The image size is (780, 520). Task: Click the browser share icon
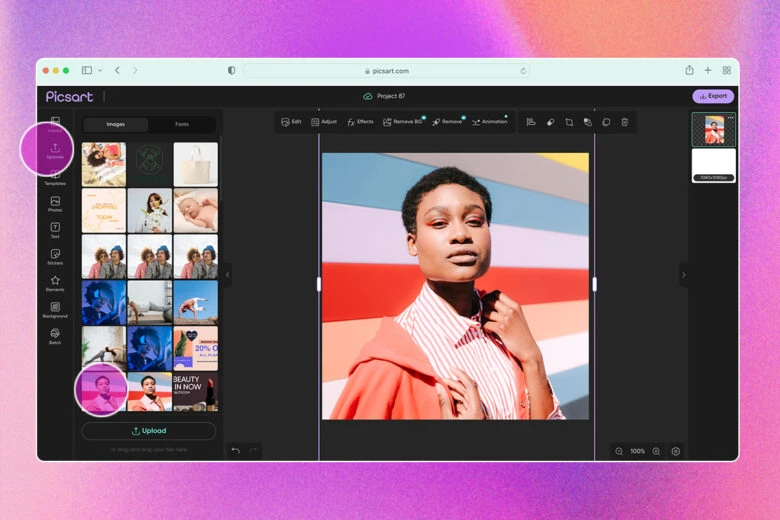(x=689, y=70)
